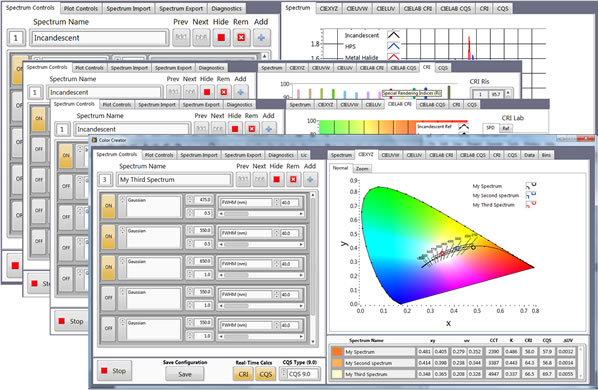Click Incandescent legend line icon in Spectrum plot
The image size is (598, 390).
(x=394, y=35)
